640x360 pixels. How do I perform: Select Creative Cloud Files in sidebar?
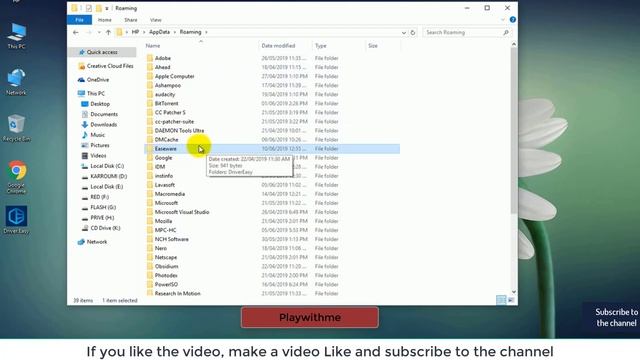(x=106, y=66)
